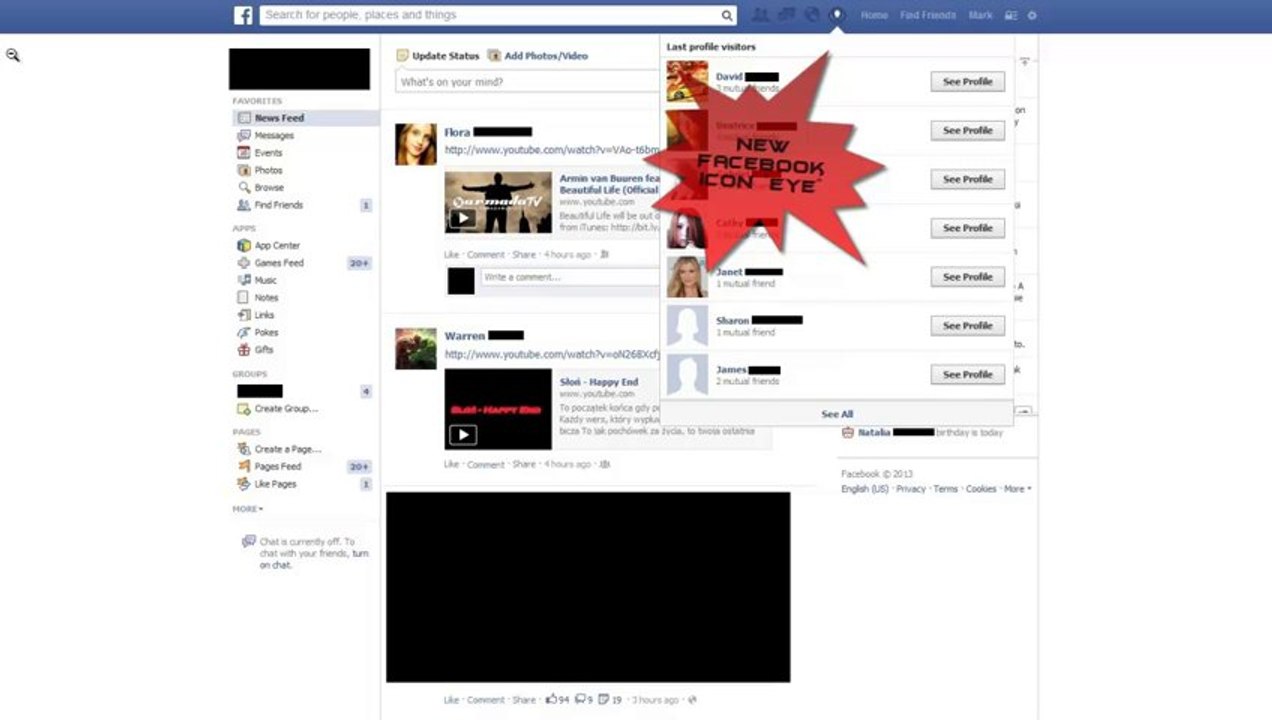
Task: Open the settings gear icon in top bar
Action: [x=1032, y=15]
